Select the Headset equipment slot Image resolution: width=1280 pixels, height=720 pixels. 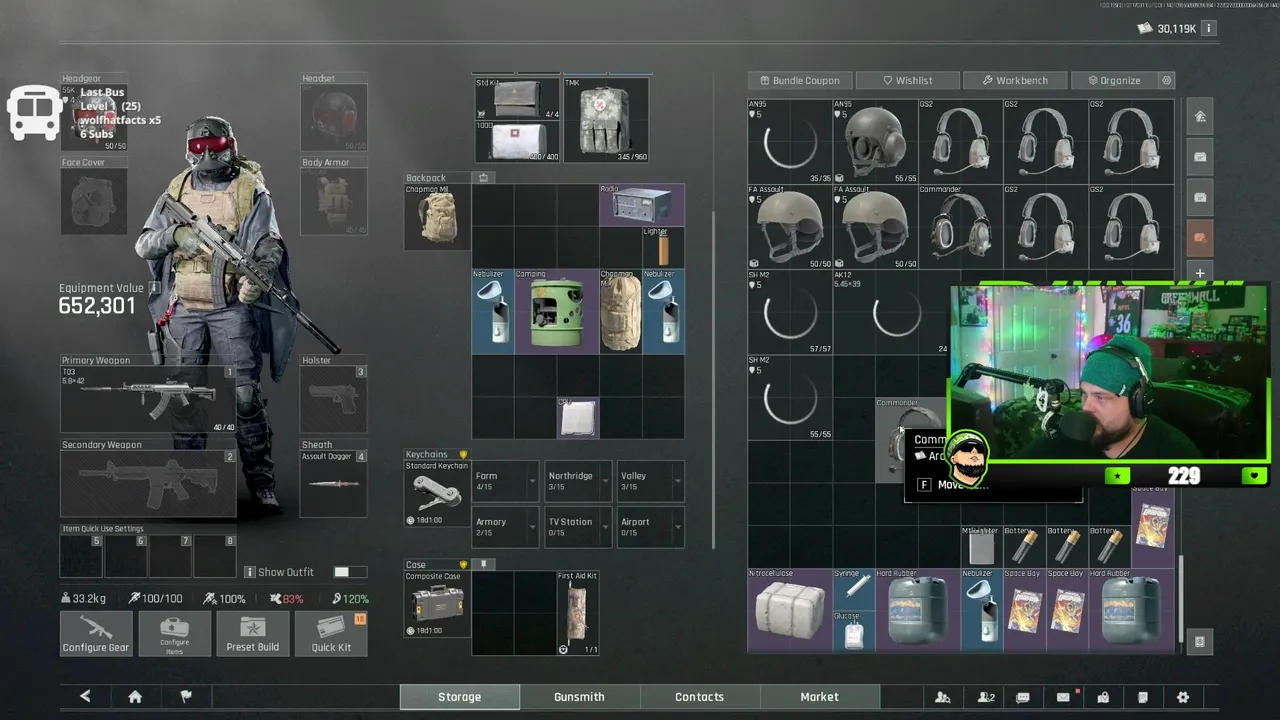pyautogui.click(x=334, y=118)
